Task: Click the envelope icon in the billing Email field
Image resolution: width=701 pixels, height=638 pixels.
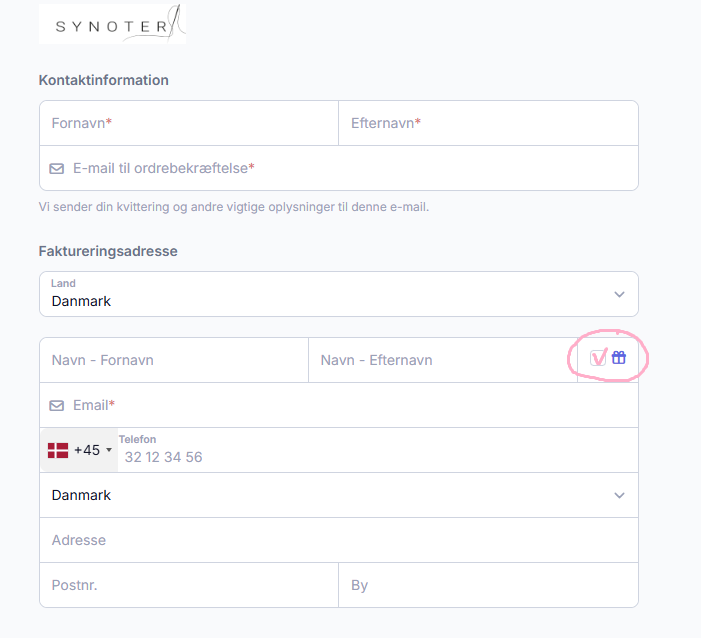Action: pos(57,405)
